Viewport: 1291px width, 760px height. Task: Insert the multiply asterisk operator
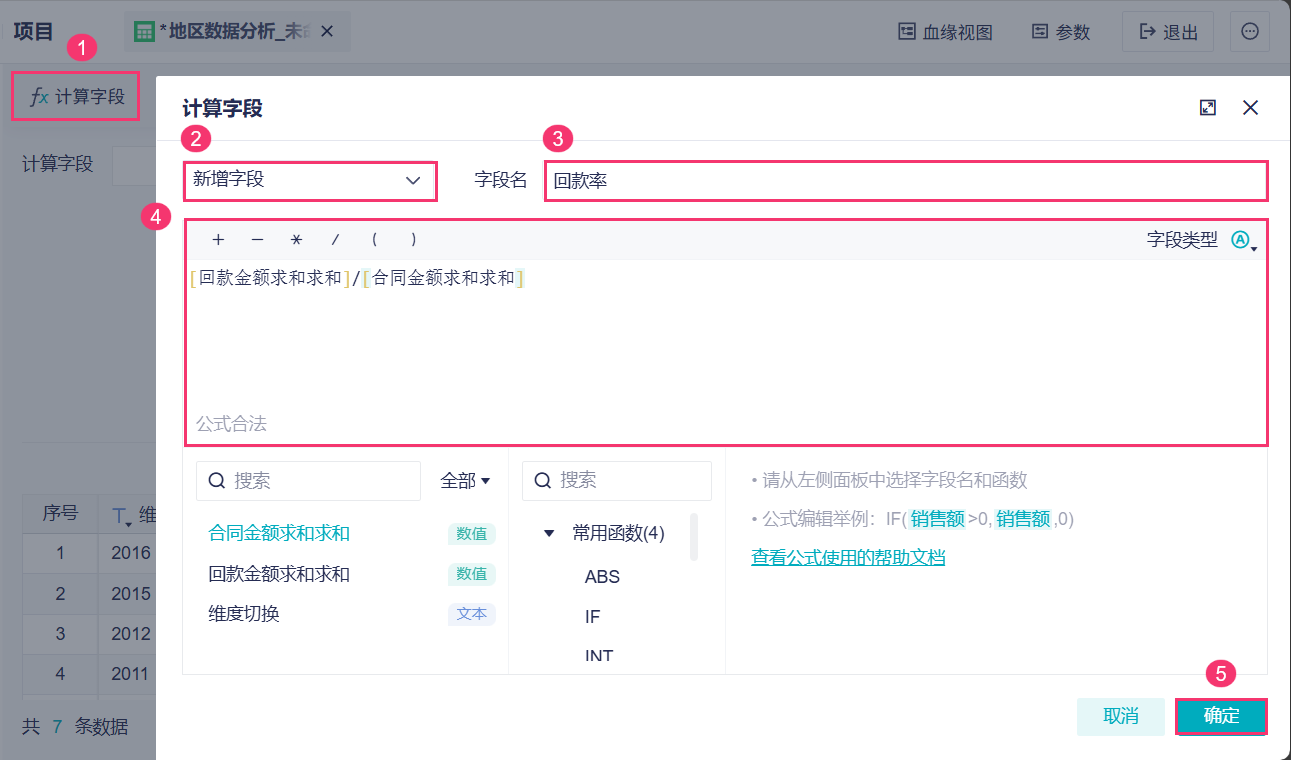pyautogui.click(x=296, y=240)
